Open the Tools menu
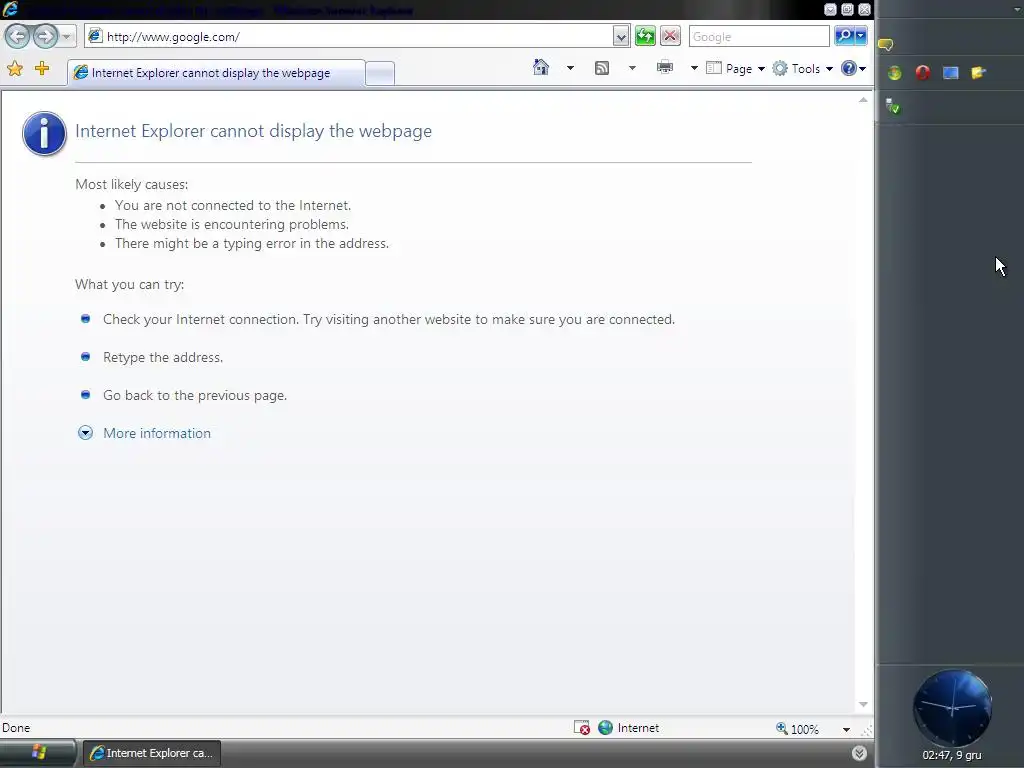 803,69
